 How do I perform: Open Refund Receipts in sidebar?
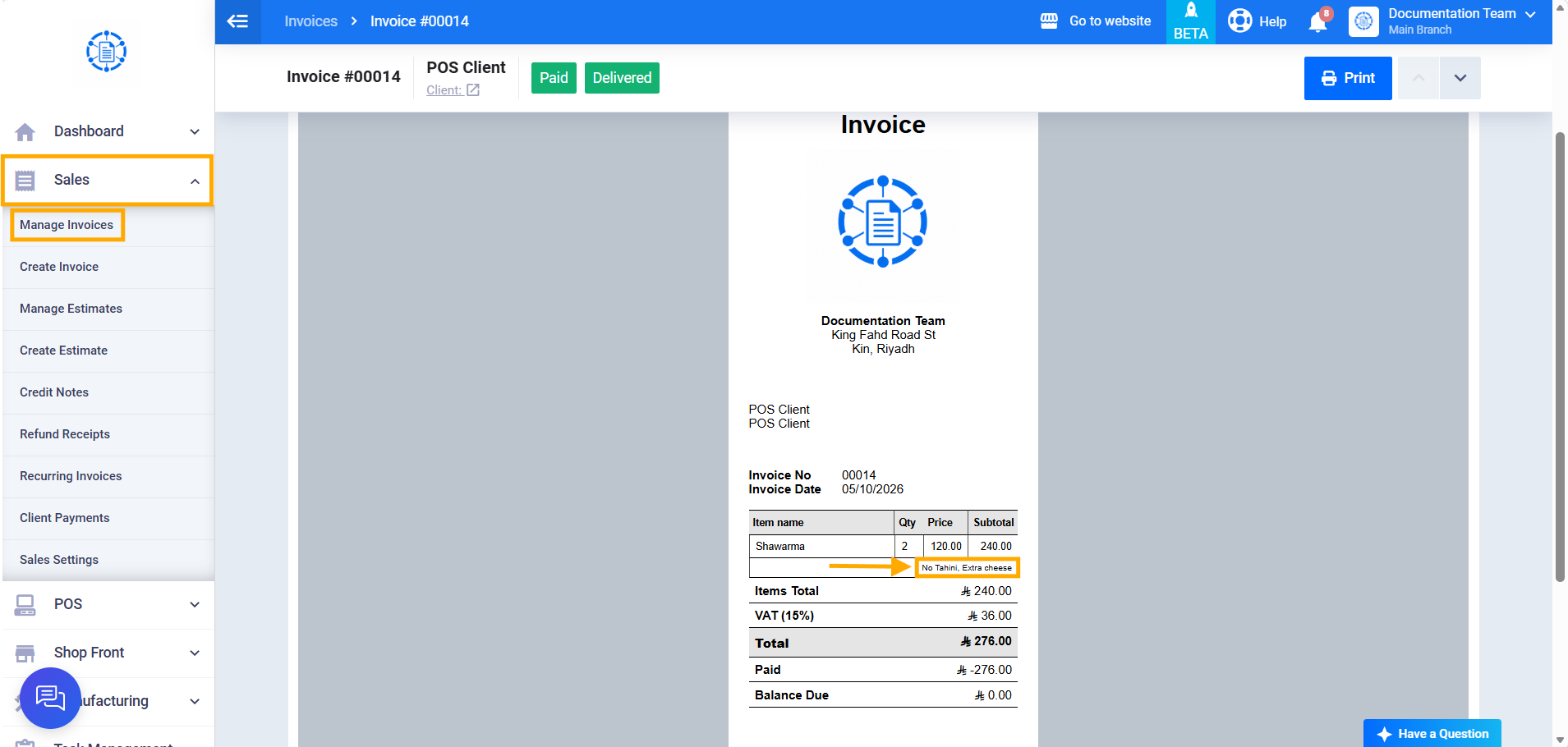[x=65, y=434]
